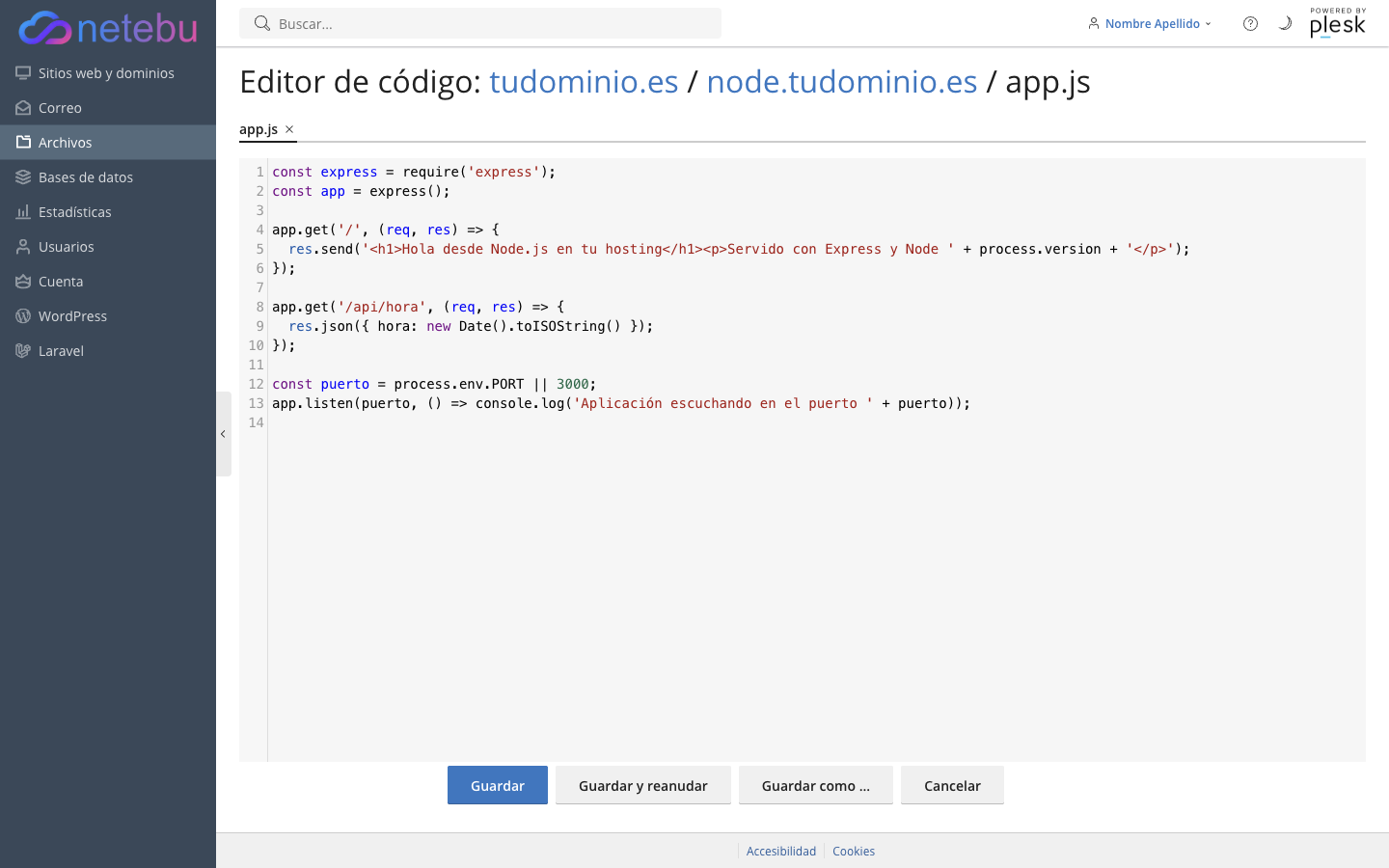Open the Cookies footer link
This screenshot has width=1389, height=868.
click(x=854, y=851)
